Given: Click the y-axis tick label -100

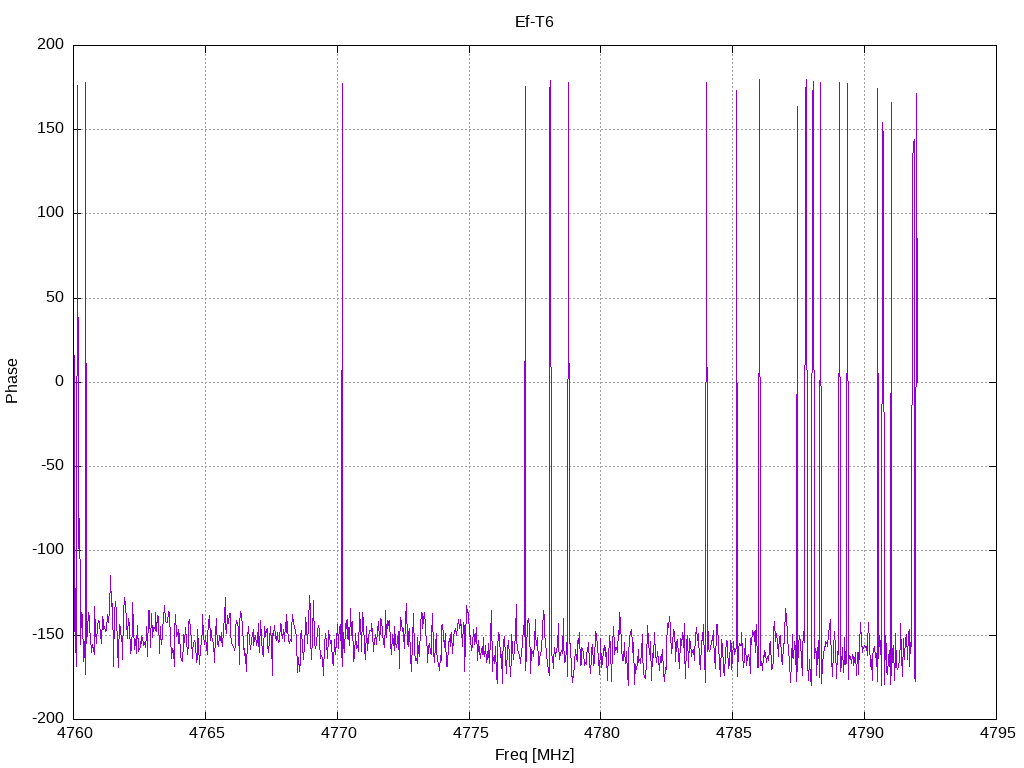Looking at the screenshot, I should [x=49, y=550].
